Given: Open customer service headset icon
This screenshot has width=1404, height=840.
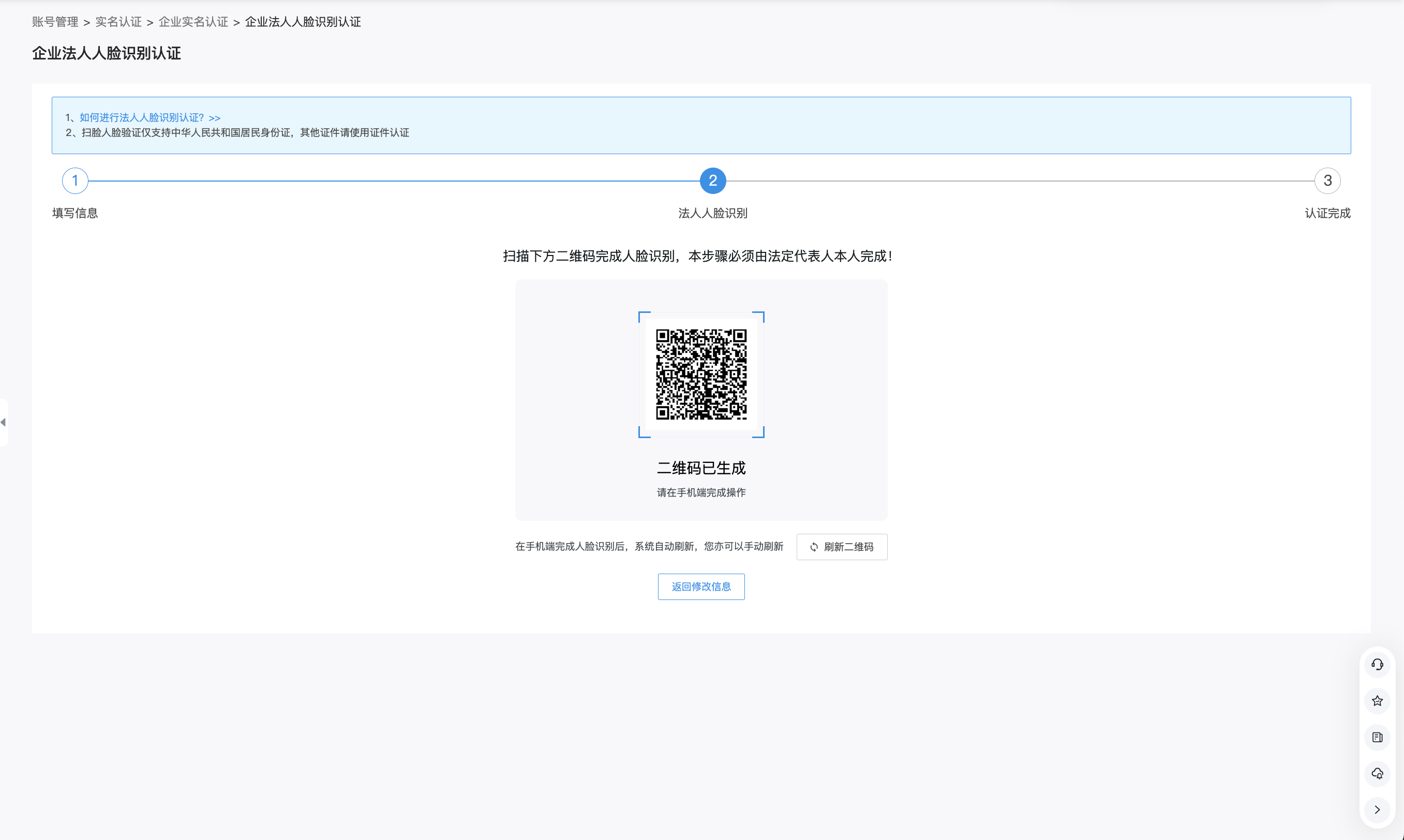Looking at the screenshot, I should pyautogui.click(x=1377, y=665).
